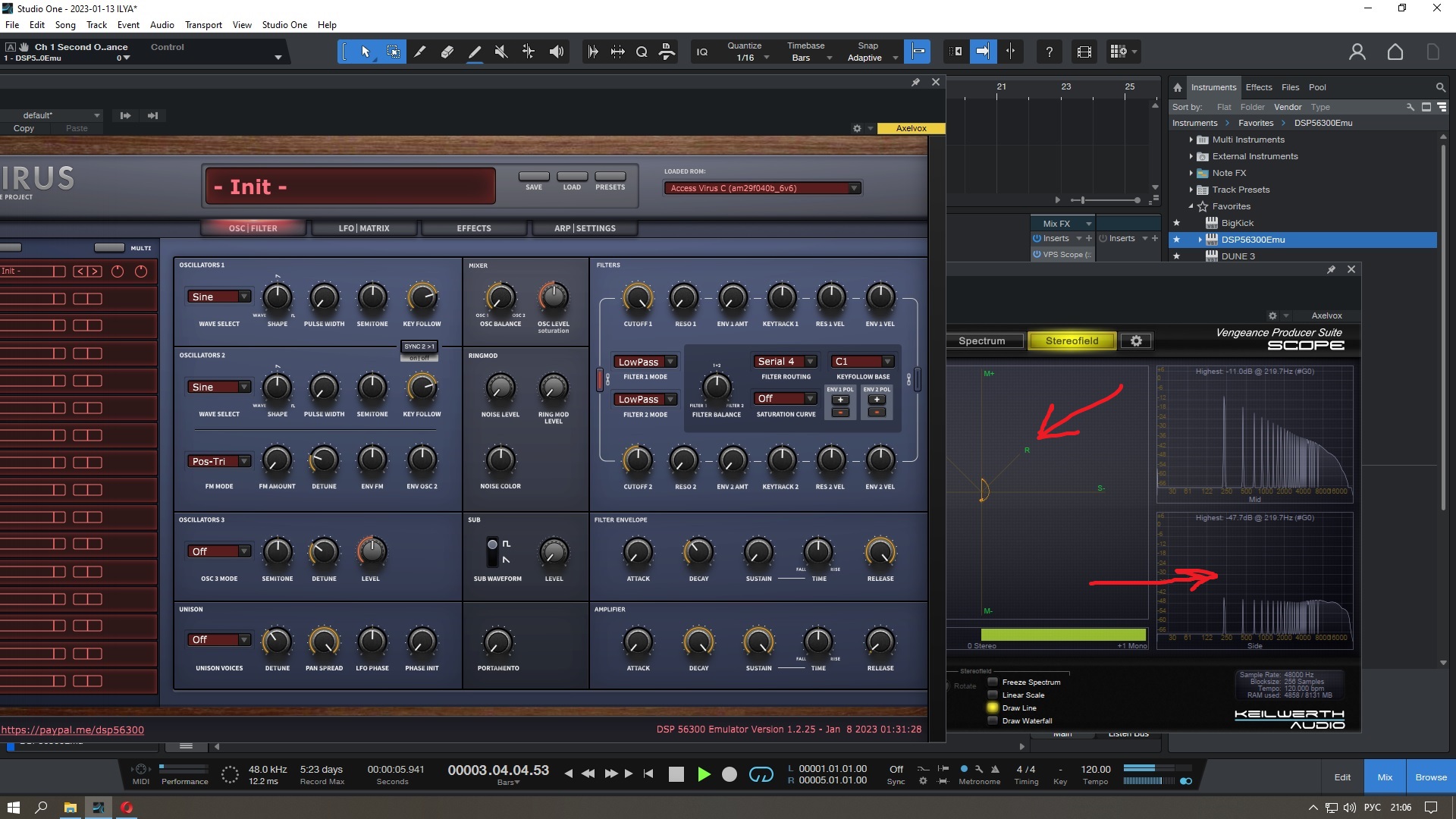Click the Copy preset button
Viewport: 1456px width, 819px height.
coord(24,128)
